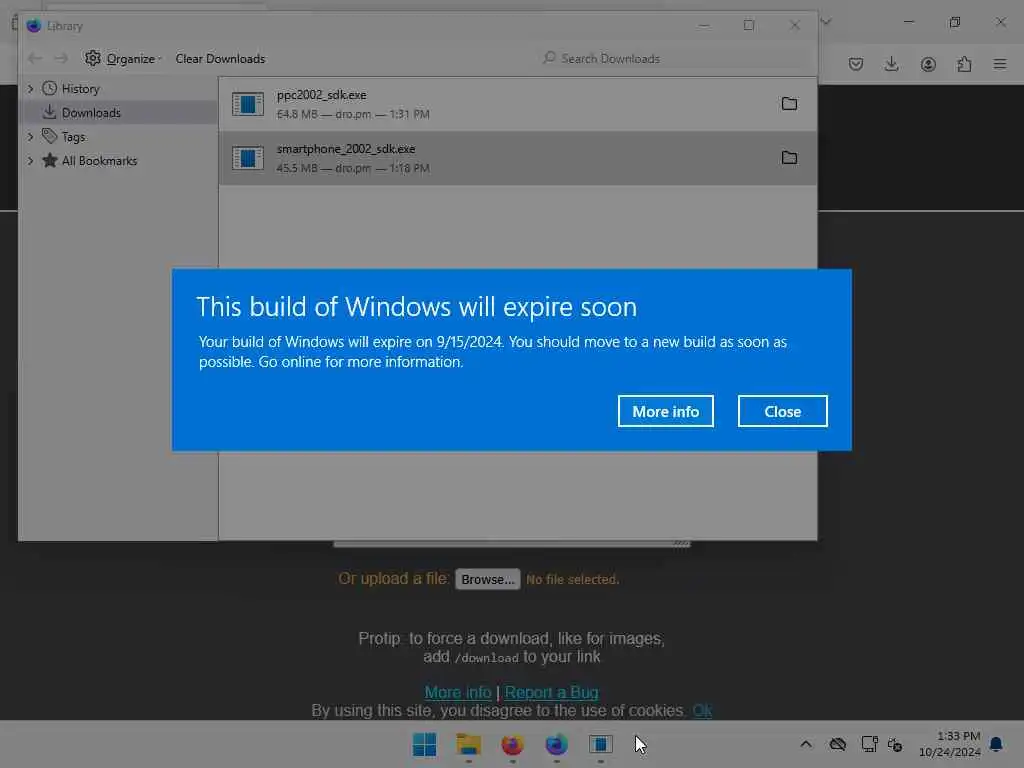
Task: Click the smartphone_2002_sdk.exe file icon
Action: (248, 158)
